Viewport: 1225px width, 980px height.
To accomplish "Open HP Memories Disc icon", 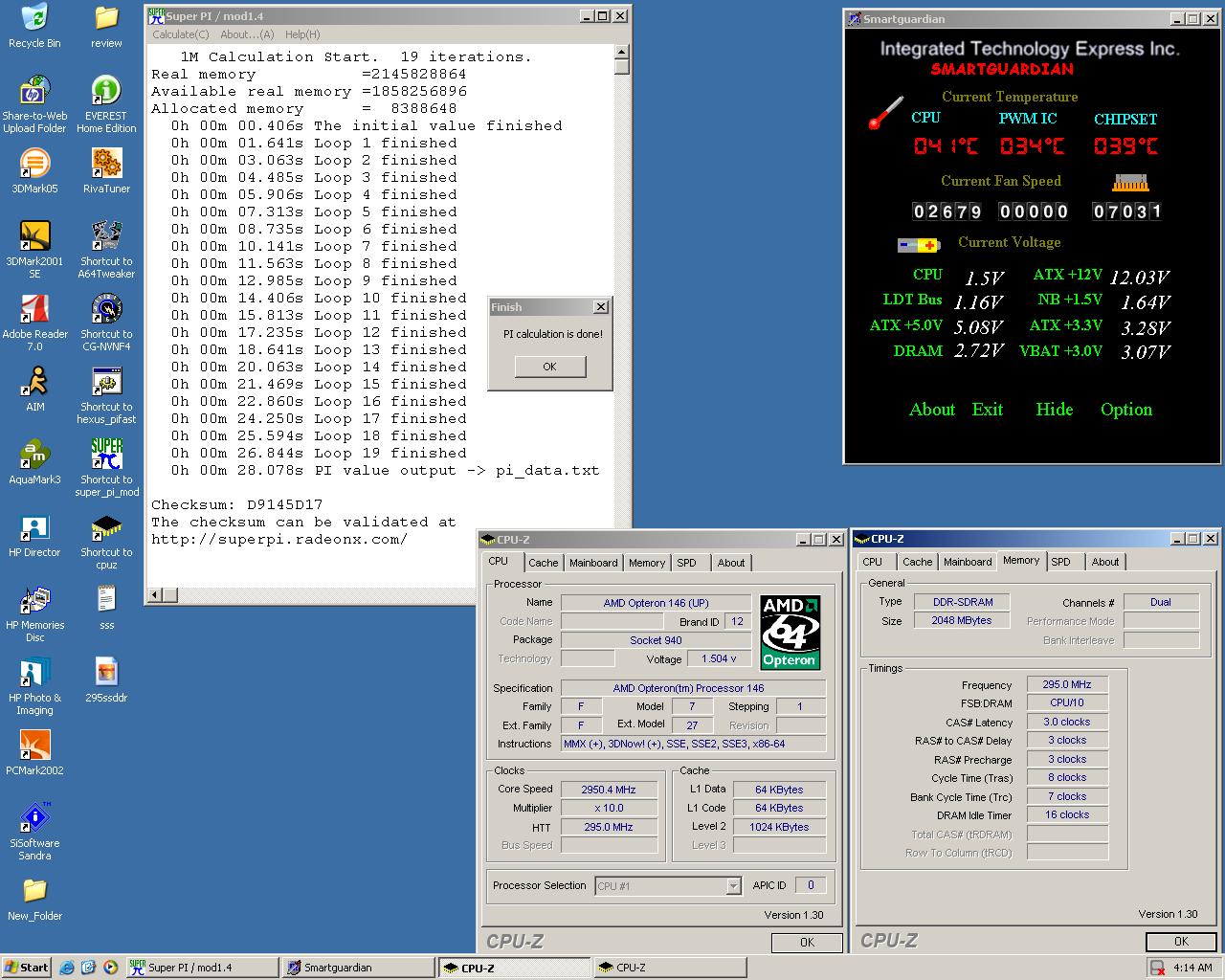I will 34,613.
